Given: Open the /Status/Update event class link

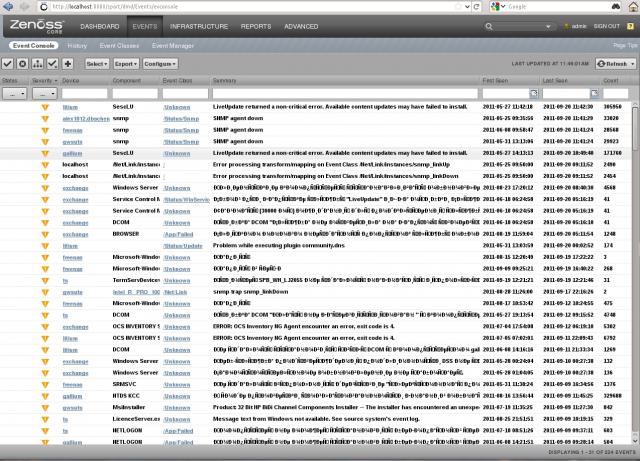Looking at the screenshot, I should pyautogui.click(x=183, y=246).
